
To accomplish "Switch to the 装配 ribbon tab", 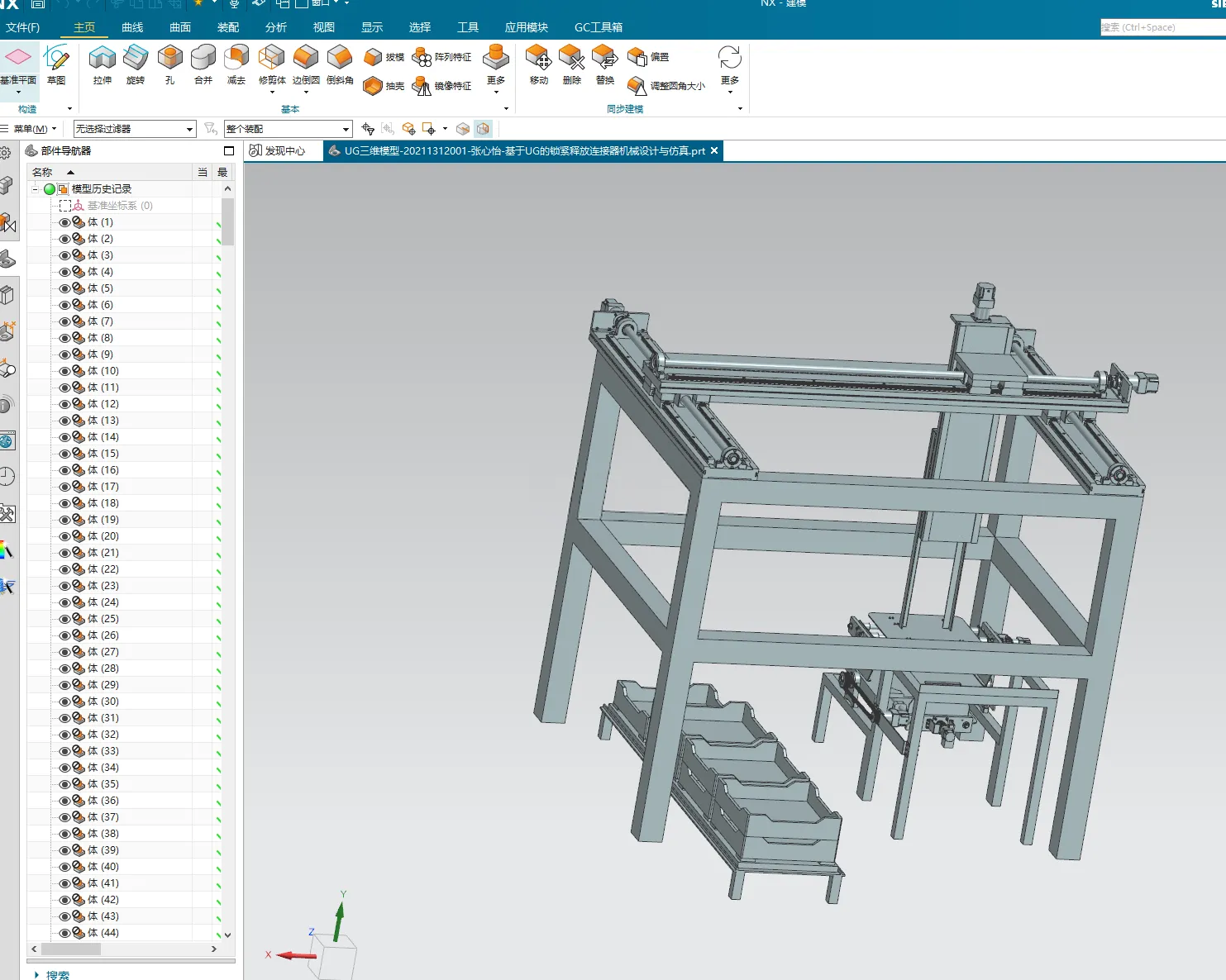I will 228,27.
